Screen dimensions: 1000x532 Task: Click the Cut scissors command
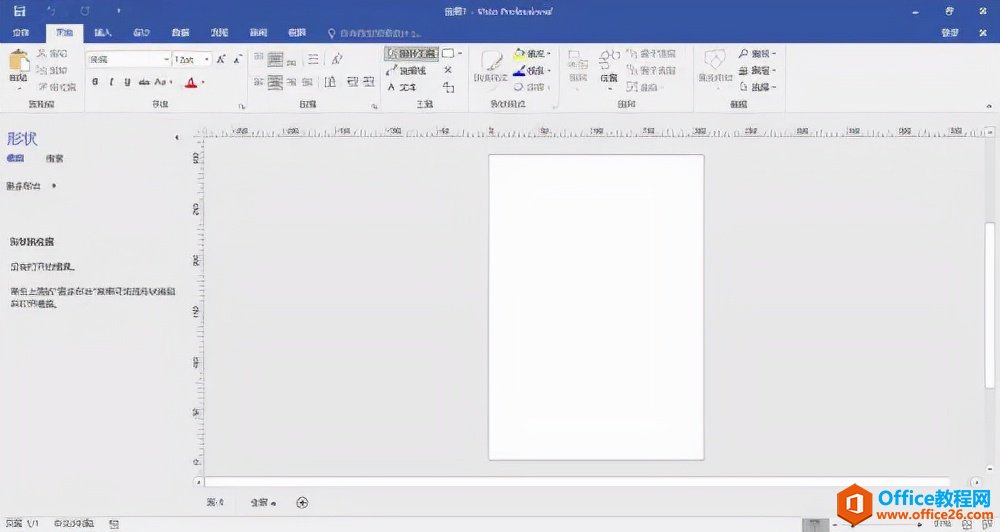[x=52, y=54]
